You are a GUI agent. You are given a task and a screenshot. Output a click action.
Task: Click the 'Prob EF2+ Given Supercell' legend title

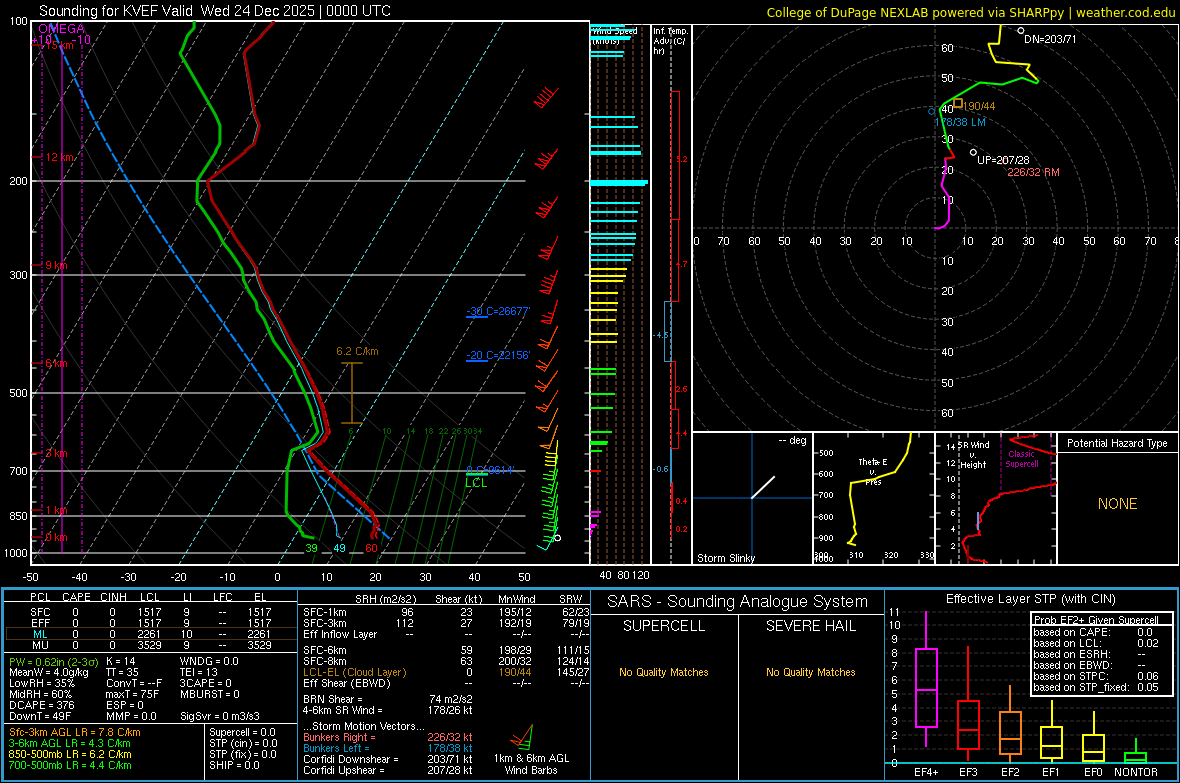click(x=1096, y=620)
